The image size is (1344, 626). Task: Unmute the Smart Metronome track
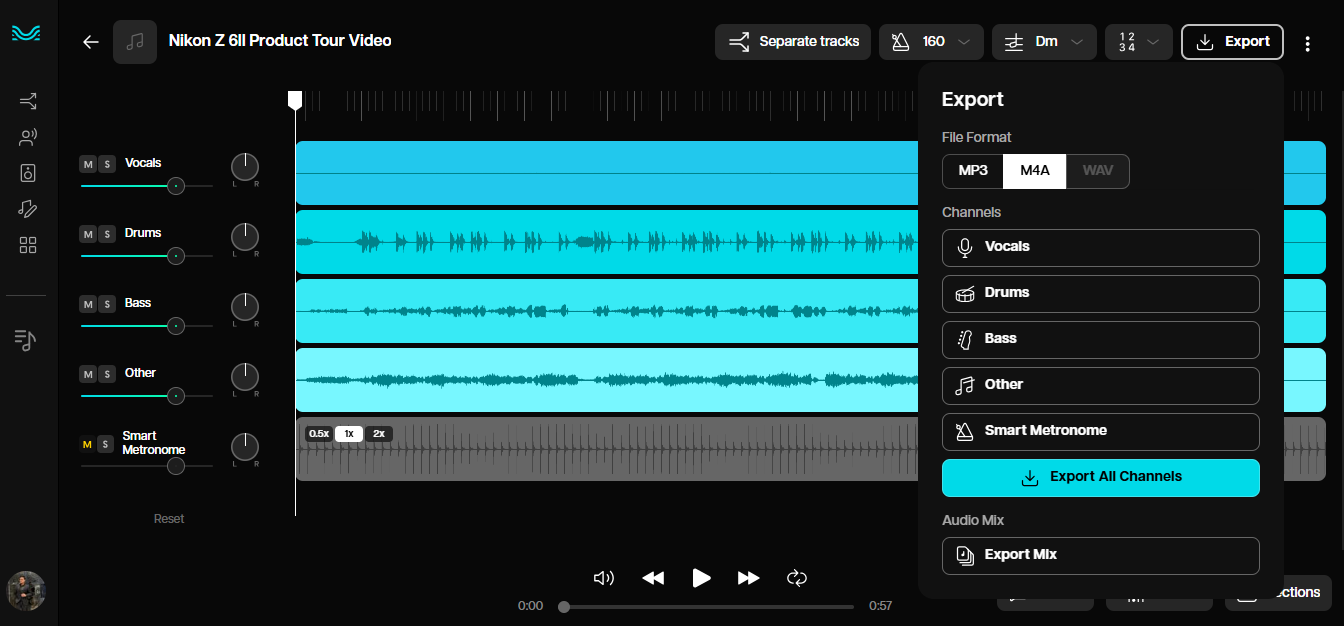click(x=86, y=443)
